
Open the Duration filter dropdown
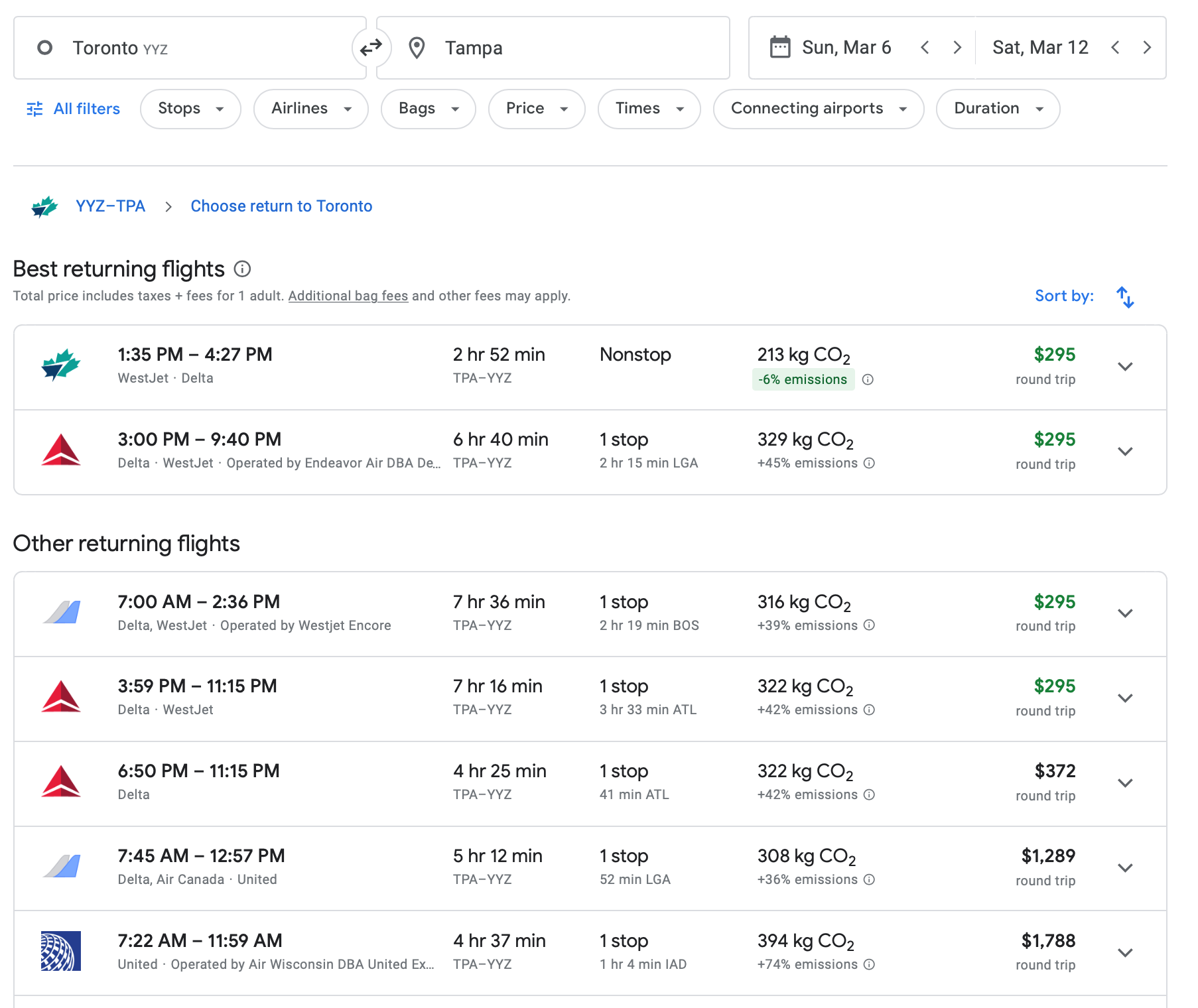click(997, 109)
